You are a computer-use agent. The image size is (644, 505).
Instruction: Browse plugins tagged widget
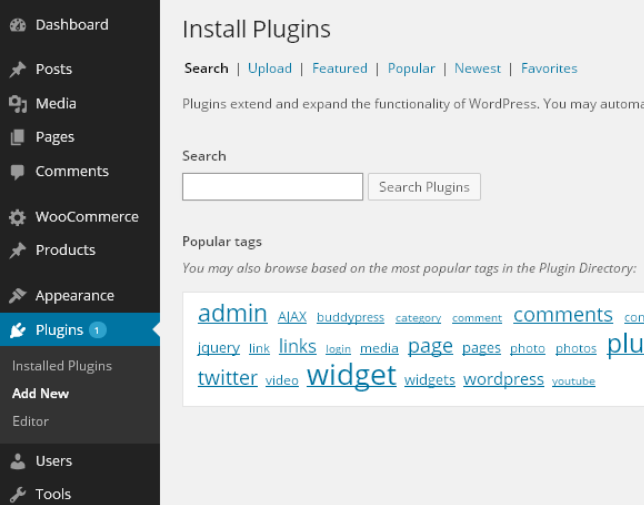pos(351,376)
